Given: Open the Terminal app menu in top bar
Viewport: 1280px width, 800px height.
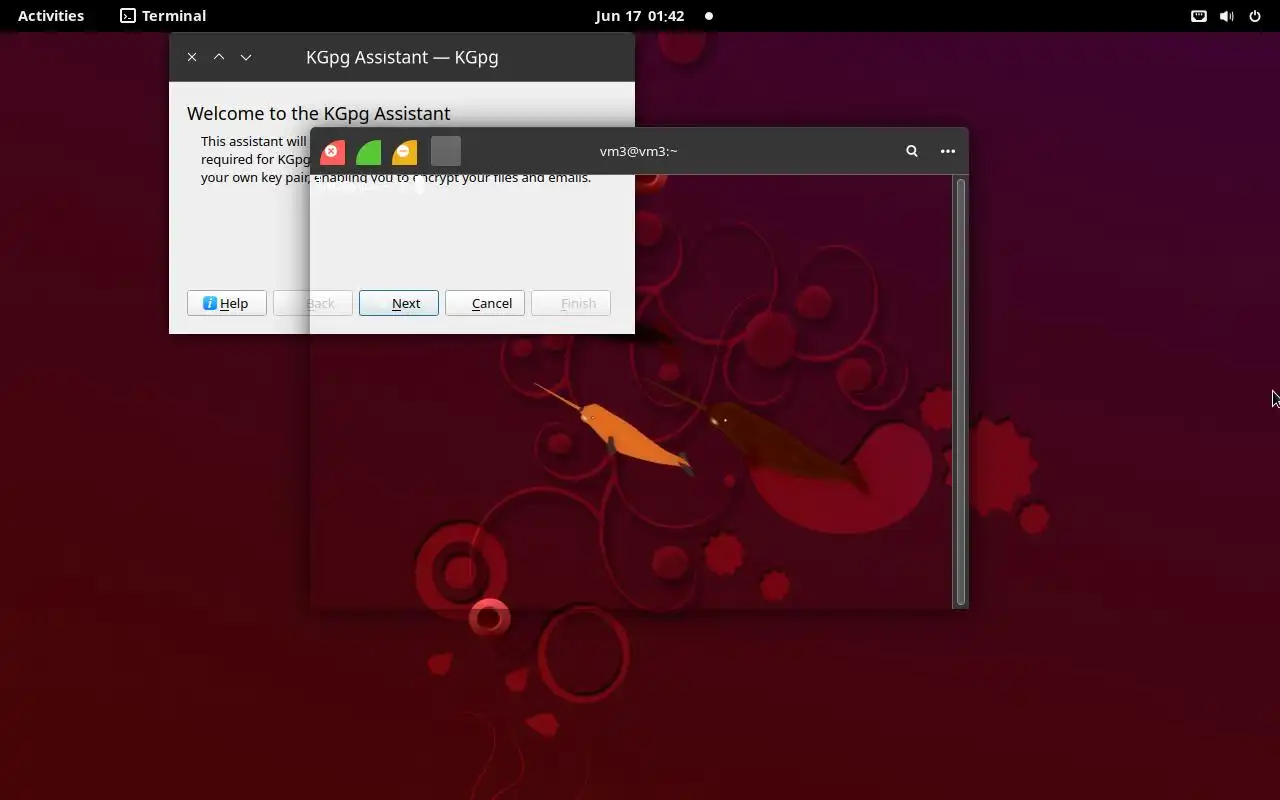Looking at the screenshot, I should click(x=163, y=16).
